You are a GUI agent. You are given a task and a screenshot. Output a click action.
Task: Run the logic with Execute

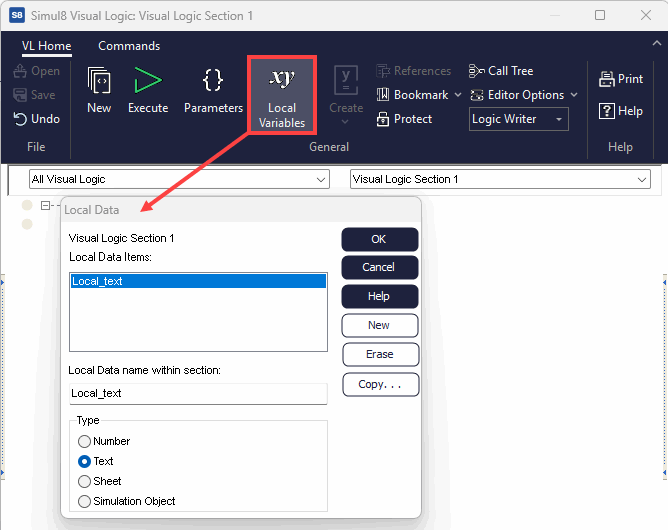pos(148,90)
